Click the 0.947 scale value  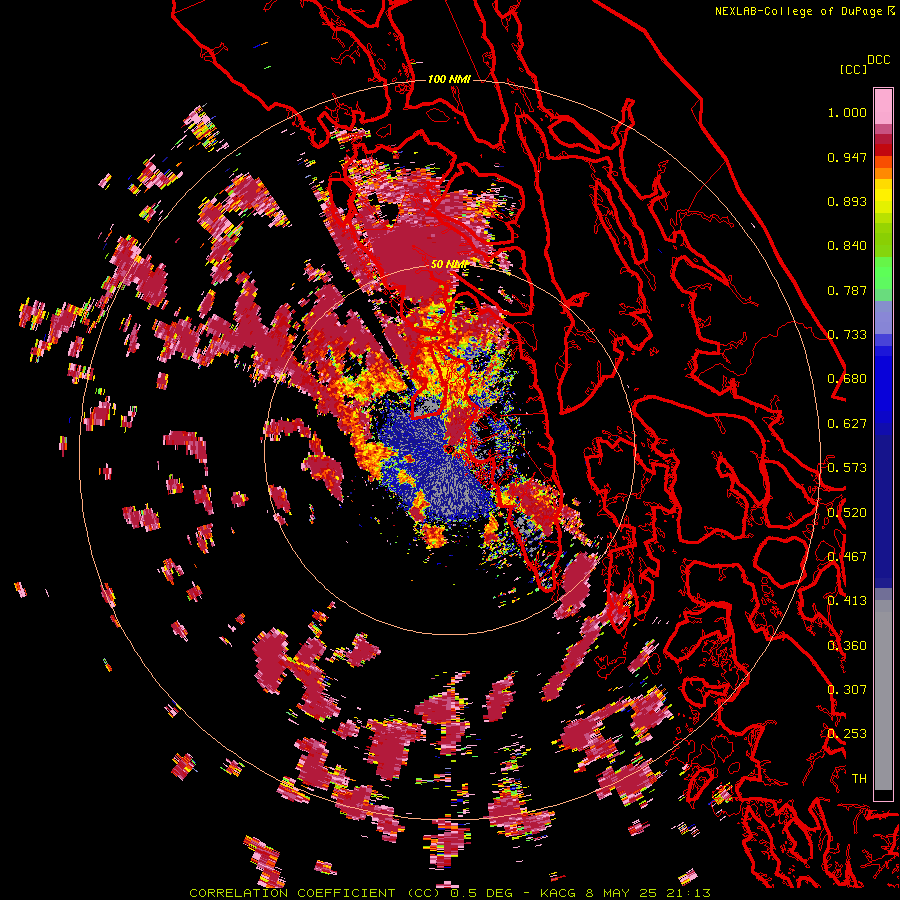click(847, 157)
